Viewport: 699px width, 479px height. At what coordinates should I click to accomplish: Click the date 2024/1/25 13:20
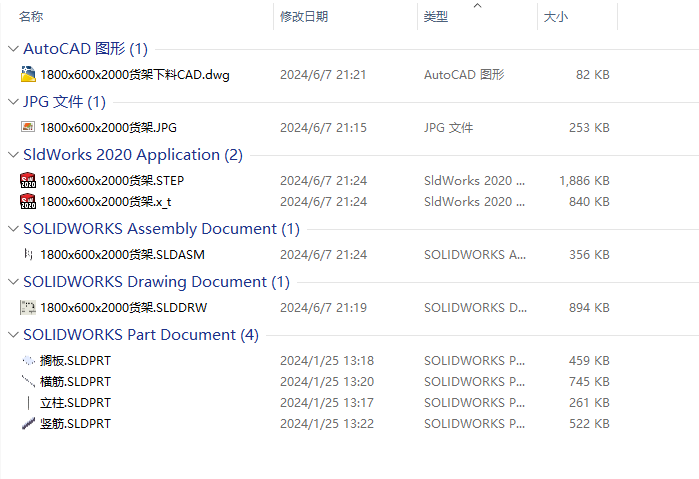click(327, 382)
